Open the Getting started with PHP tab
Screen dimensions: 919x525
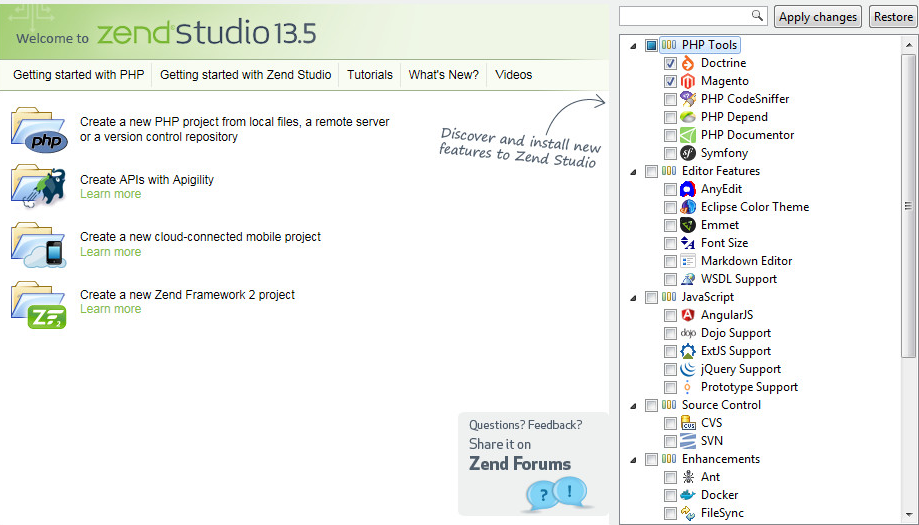point(79,75)
